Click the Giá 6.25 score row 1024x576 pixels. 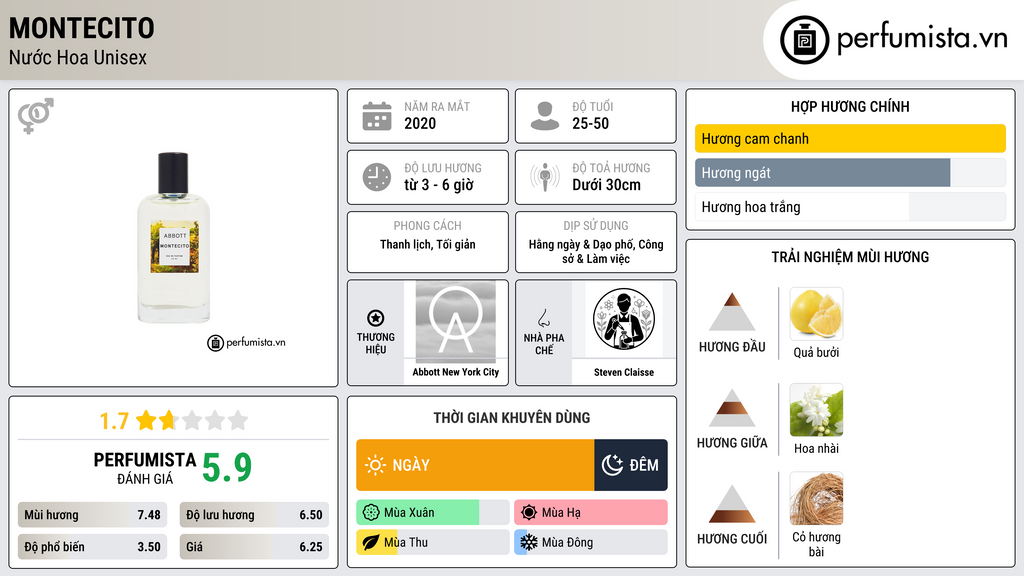(254, 547)
